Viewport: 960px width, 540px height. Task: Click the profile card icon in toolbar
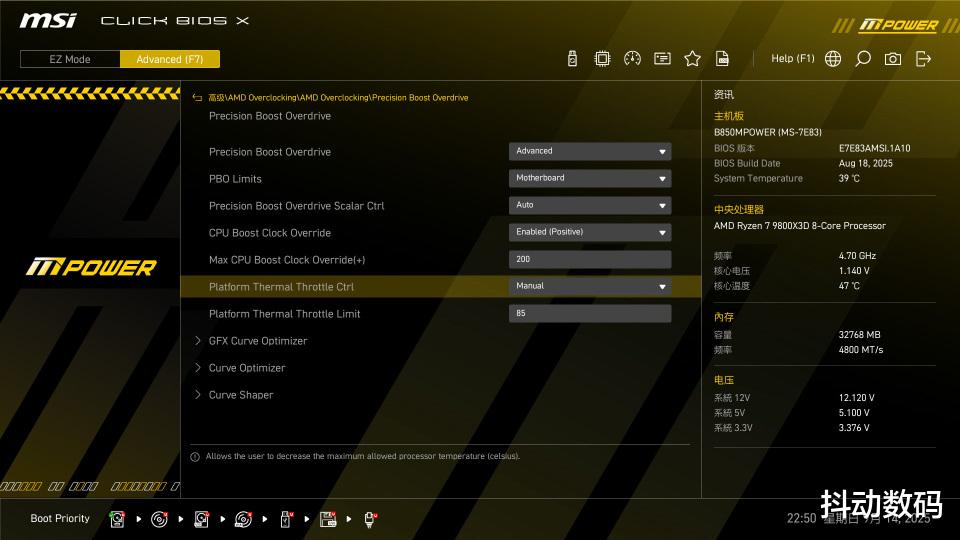point(662,59)
